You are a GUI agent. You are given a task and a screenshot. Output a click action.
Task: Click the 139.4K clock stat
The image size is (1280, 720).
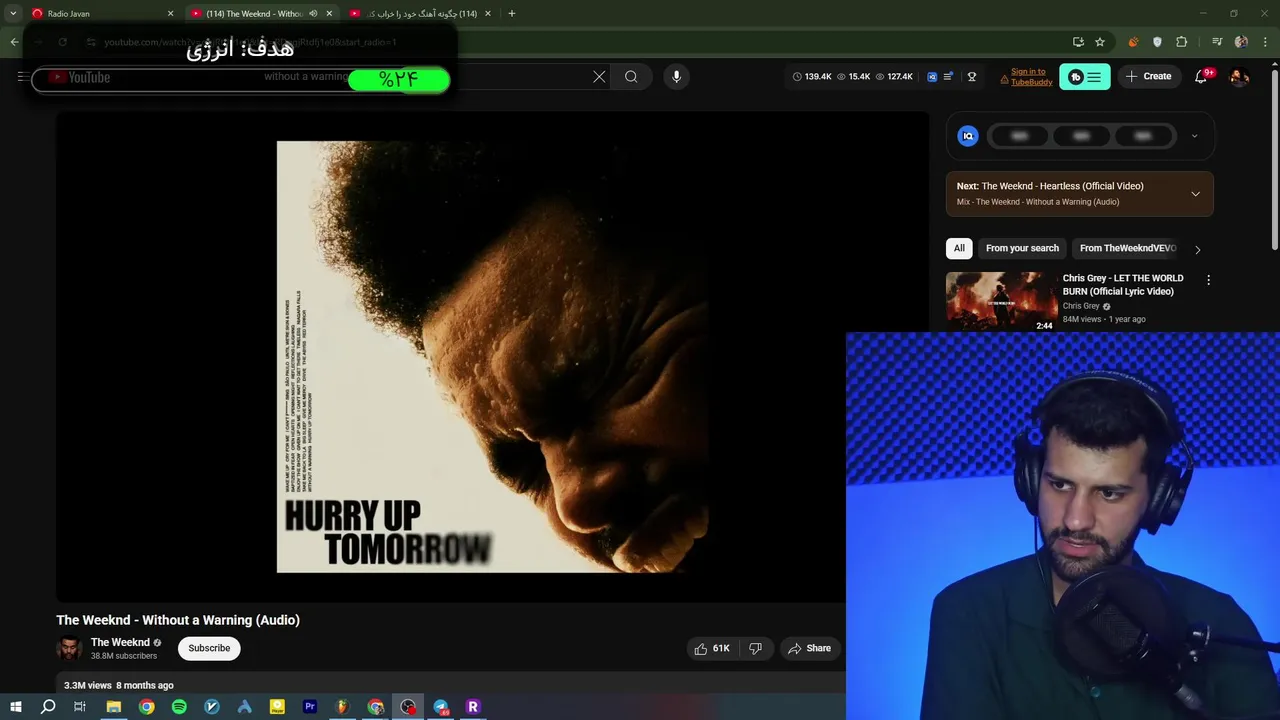[x=812, y=77]
